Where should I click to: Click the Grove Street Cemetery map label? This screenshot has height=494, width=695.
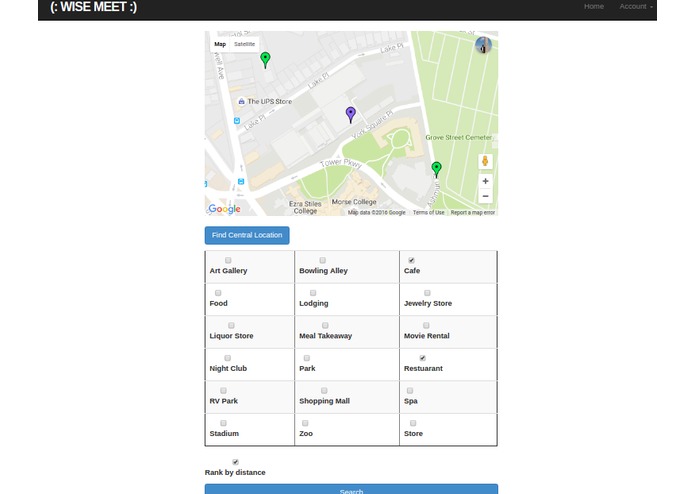pyautogui.click(x=459, y=137)
